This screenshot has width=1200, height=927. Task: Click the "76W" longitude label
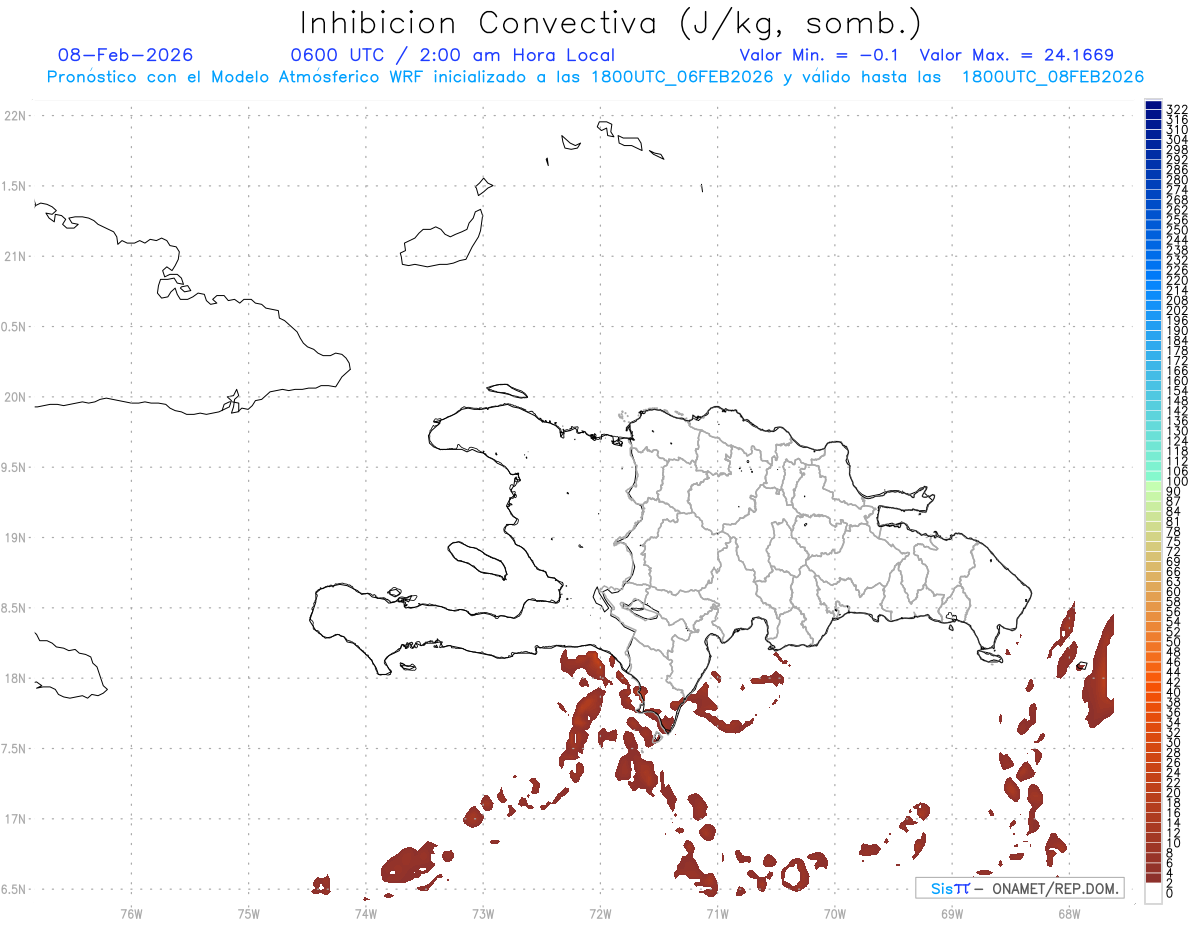[131, 913]
